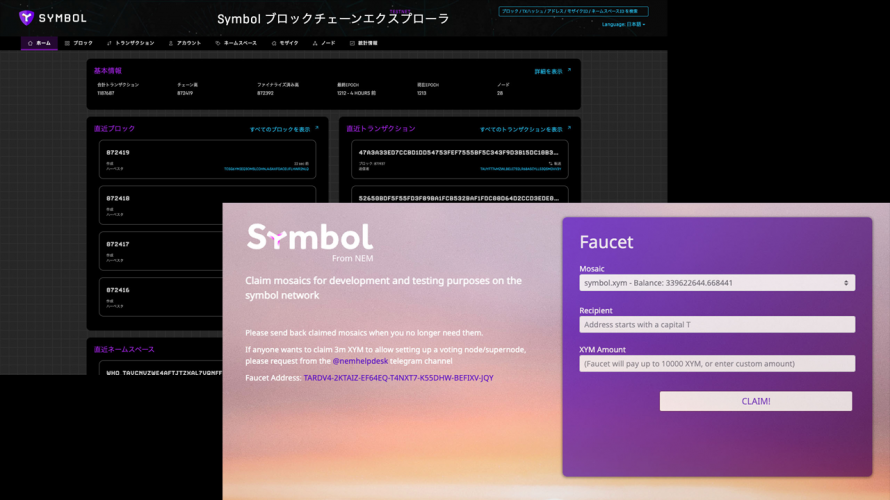This screenshot has width=890, height=500.
Task: Click the Symbol From NEM logo on faucet page
Action: (310, 242)
